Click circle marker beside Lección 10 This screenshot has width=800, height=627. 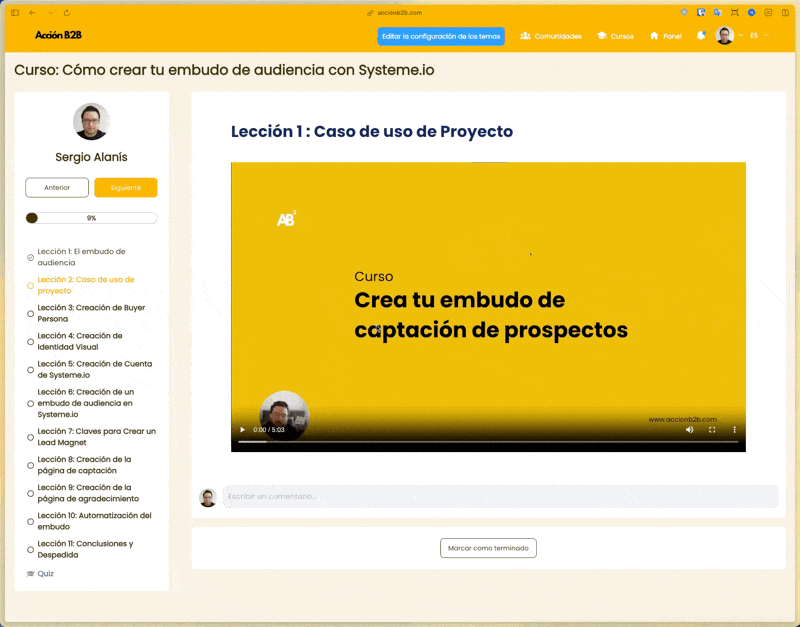tap(31, 521)
